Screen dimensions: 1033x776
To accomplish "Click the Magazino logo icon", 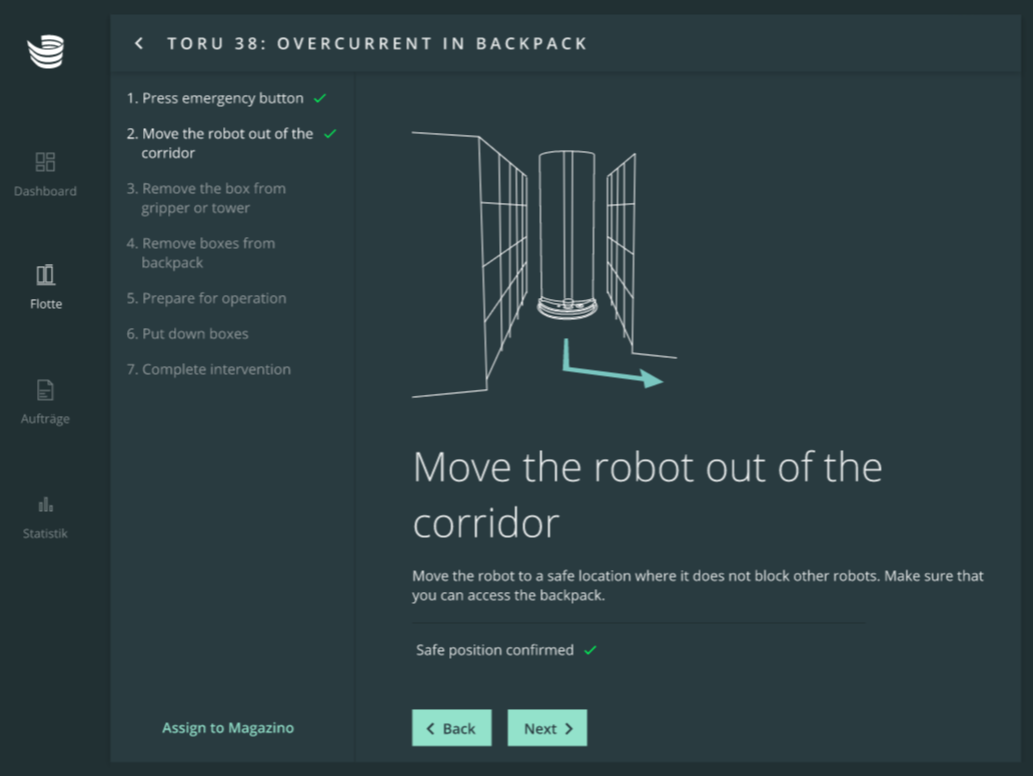I will [x=46, y=51].
